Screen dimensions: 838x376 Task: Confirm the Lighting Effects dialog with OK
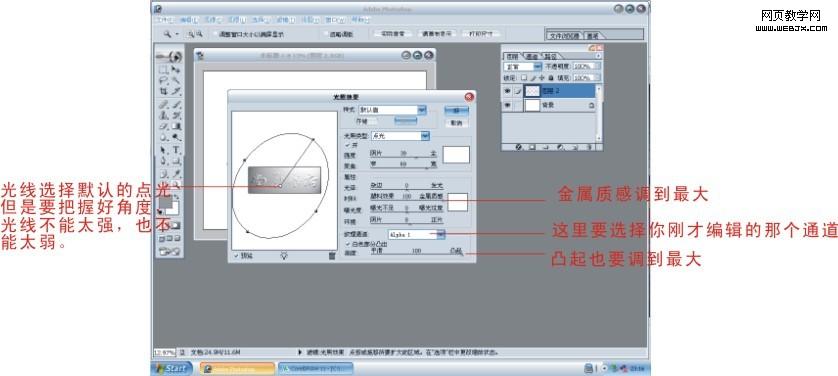pyautogui.click(x=456, y=110)
